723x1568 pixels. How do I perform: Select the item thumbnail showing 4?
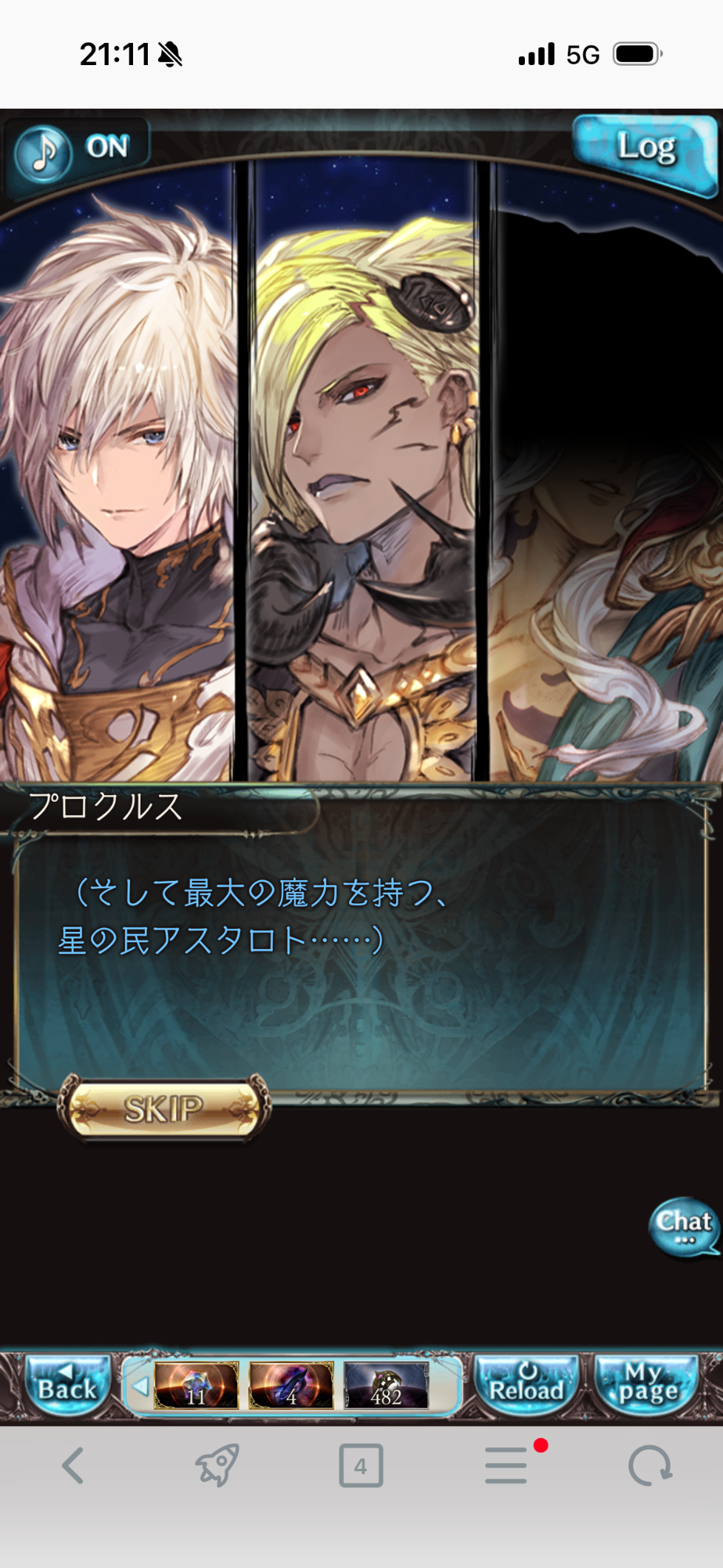[x=291, y=1385]
